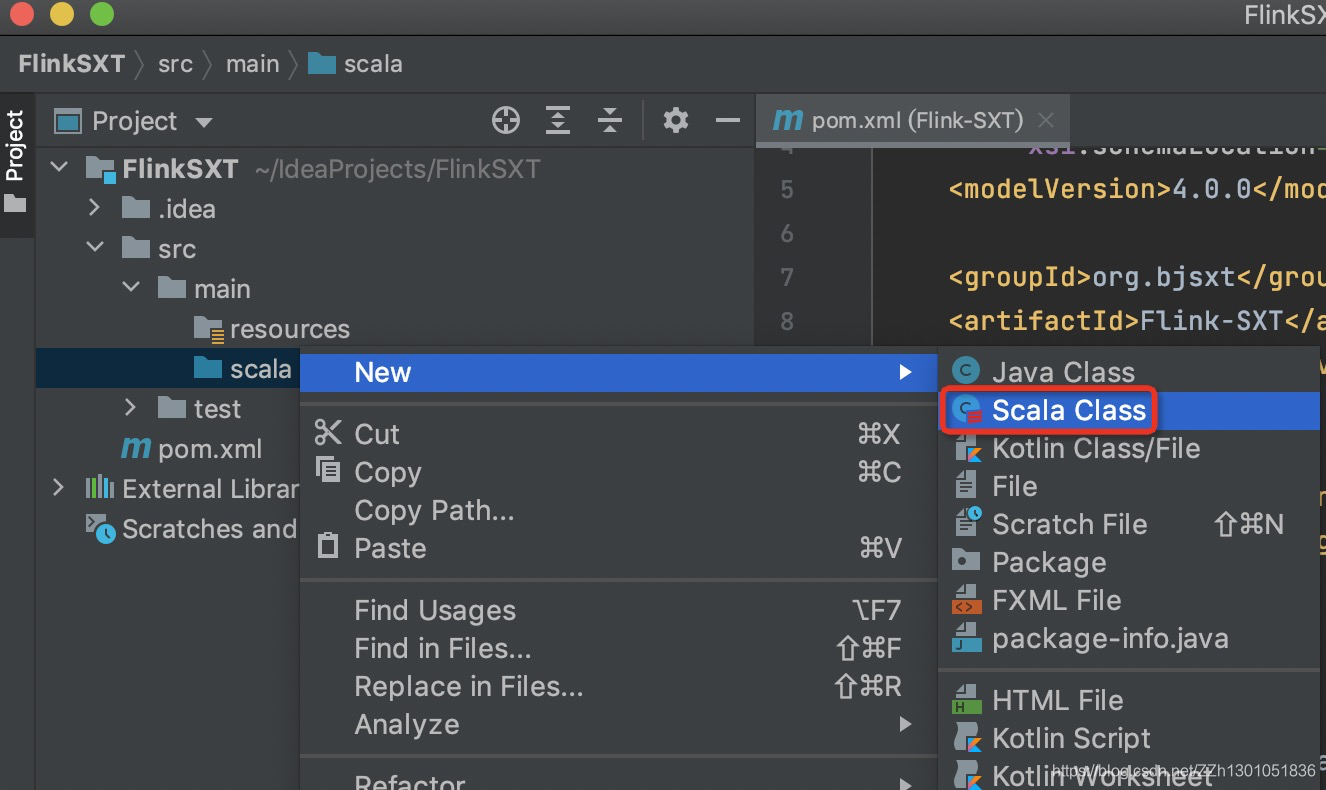Choose Paste in the context menu
This screenshot has height=790, width=1326.
click(x=618, y=548)
